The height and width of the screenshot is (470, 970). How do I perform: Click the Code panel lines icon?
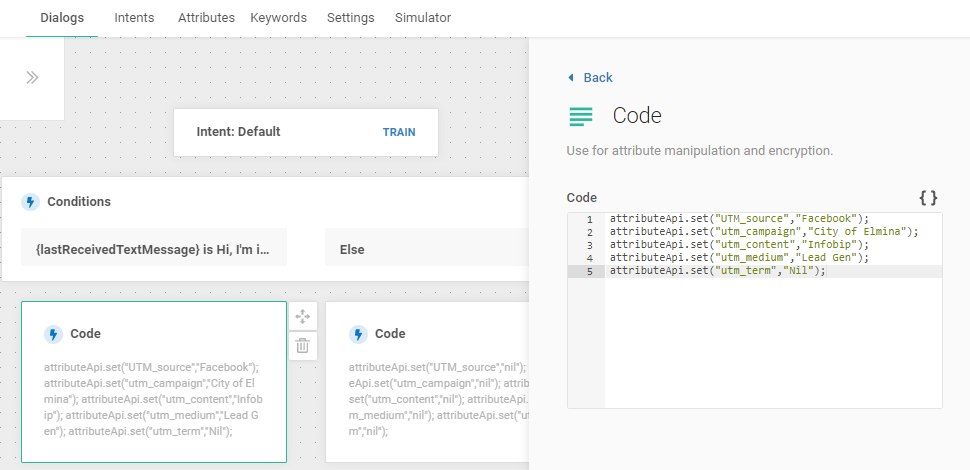coord(581,116)
